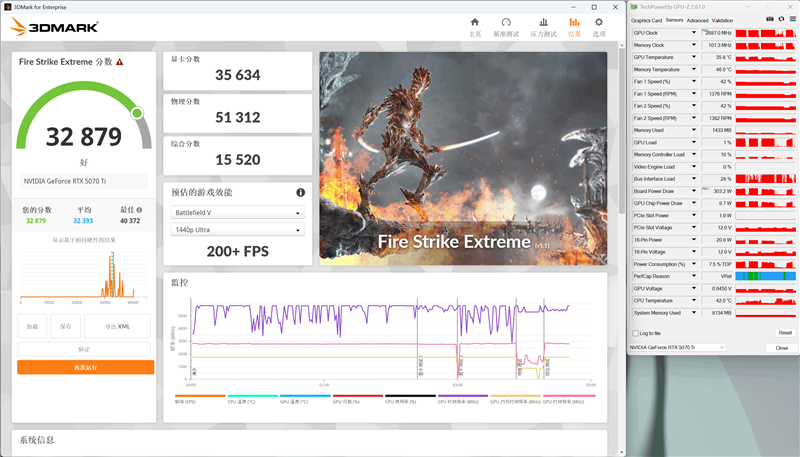Open the 1440p Ultra resolution dropdown
The height and width of the screenshot is (457, 800).
(237, 230)
